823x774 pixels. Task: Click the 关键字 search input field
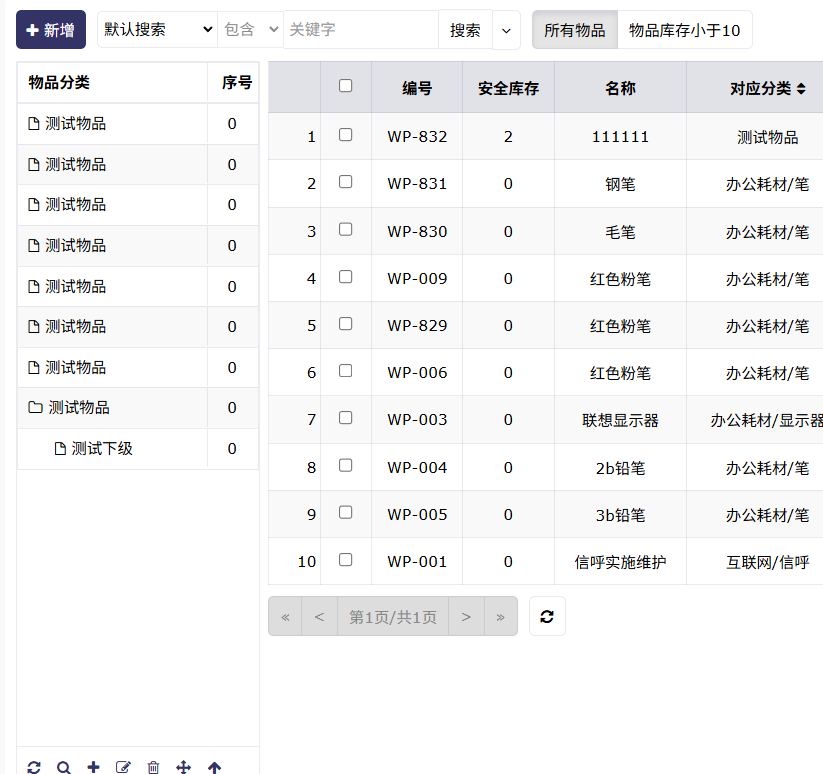(360, 30)
